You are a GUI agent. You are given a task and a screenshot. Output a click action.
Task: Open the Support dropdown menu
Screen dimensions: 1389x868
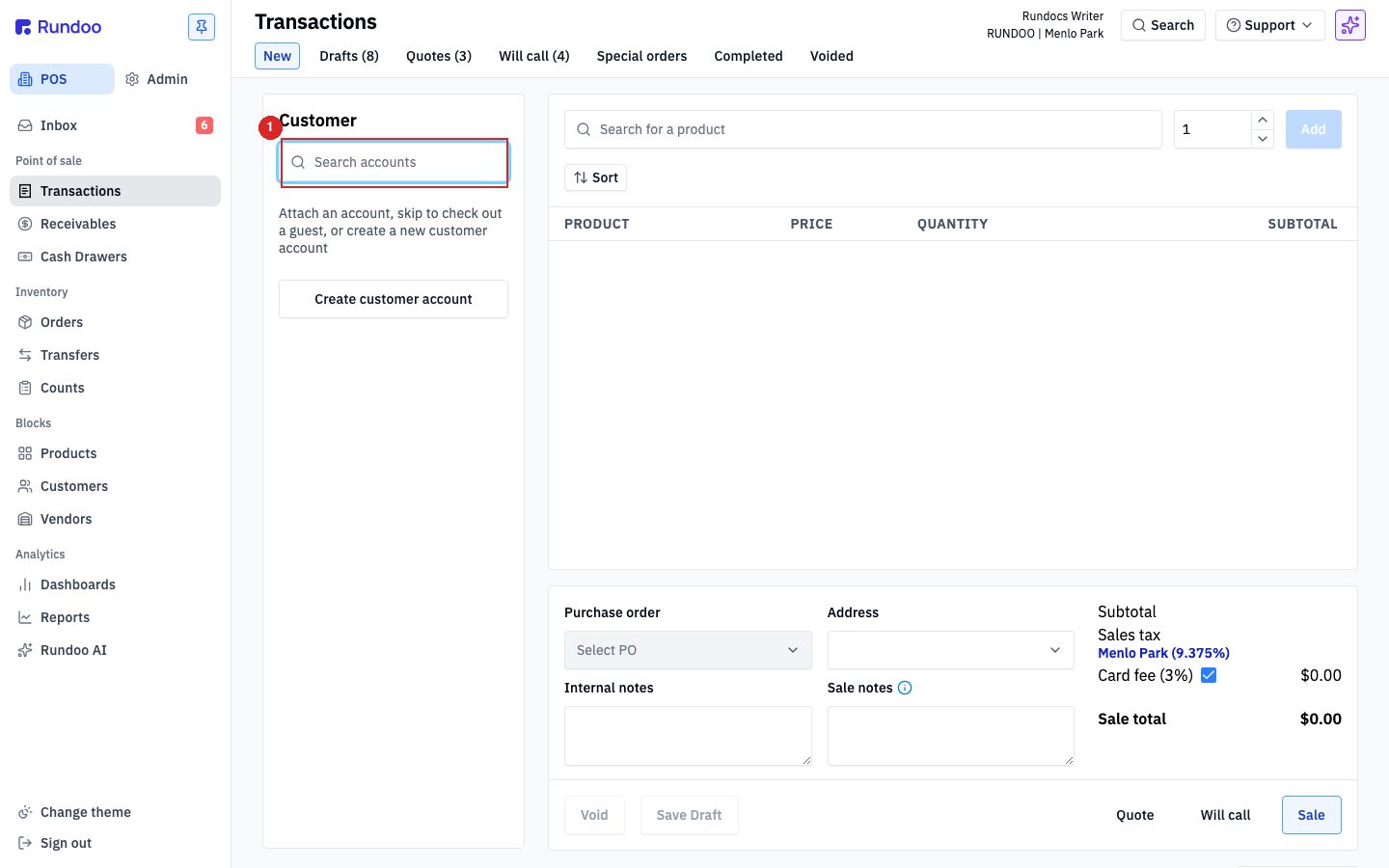point(1270,25)
